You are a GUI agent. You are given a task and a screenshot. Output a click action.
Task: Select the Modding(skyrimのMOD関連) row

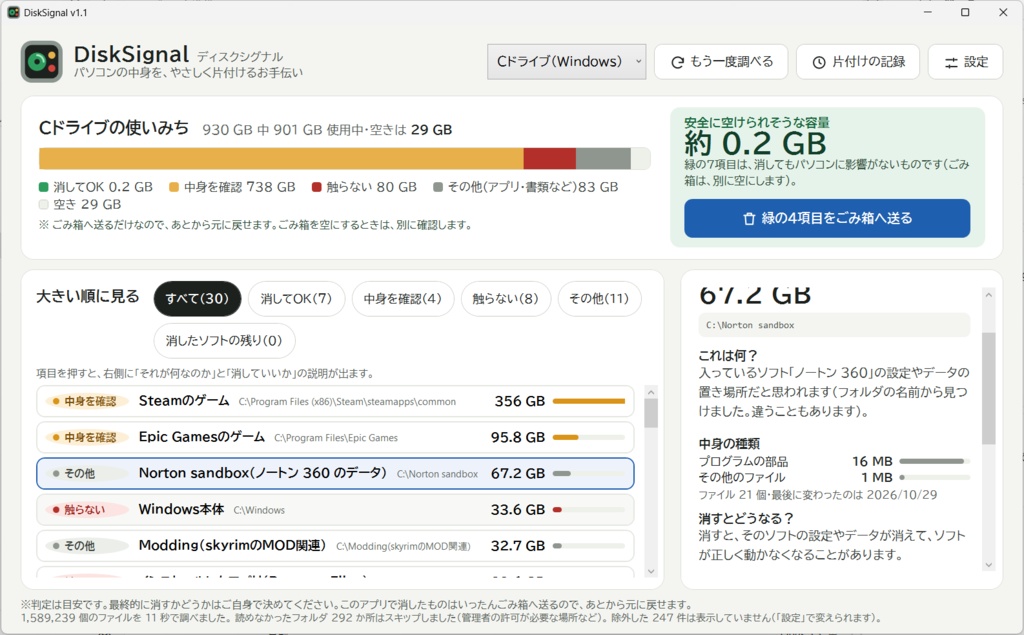point(335,545)
